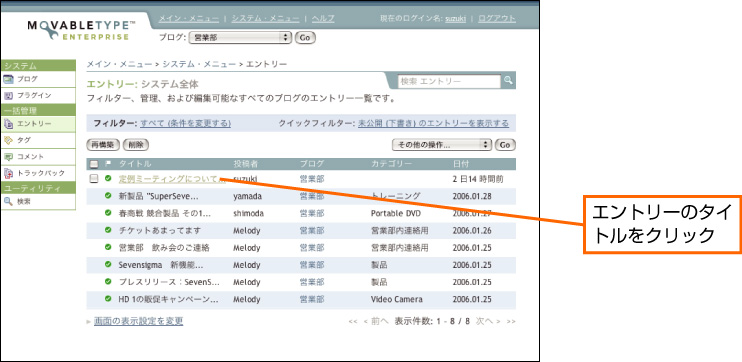Click the flag column header icon
742x362 pixels.
coord(108,164)
